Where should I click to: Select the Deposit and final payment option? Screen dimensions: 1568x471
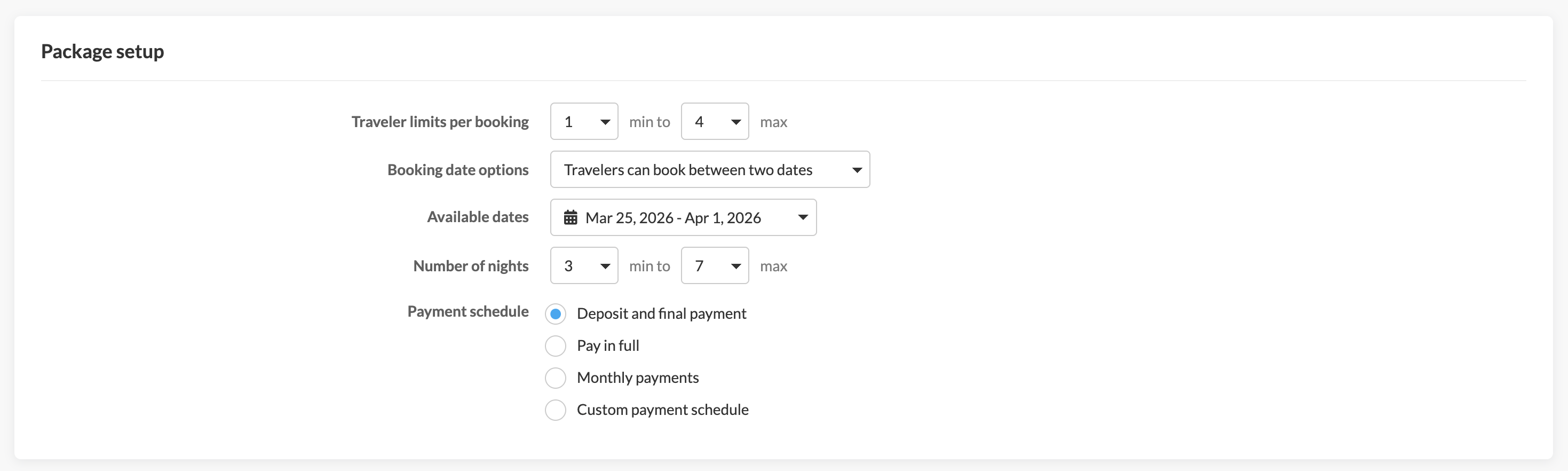point(556,314)
